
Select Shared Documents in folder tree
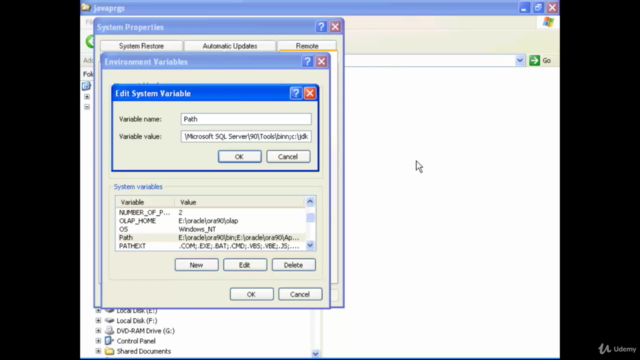(x=144, y=351)
